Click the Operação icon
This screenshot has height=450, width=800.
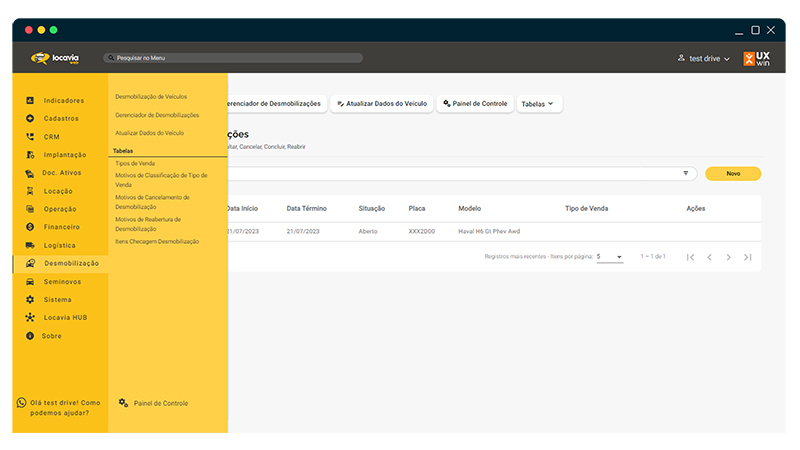coord(30,209)
